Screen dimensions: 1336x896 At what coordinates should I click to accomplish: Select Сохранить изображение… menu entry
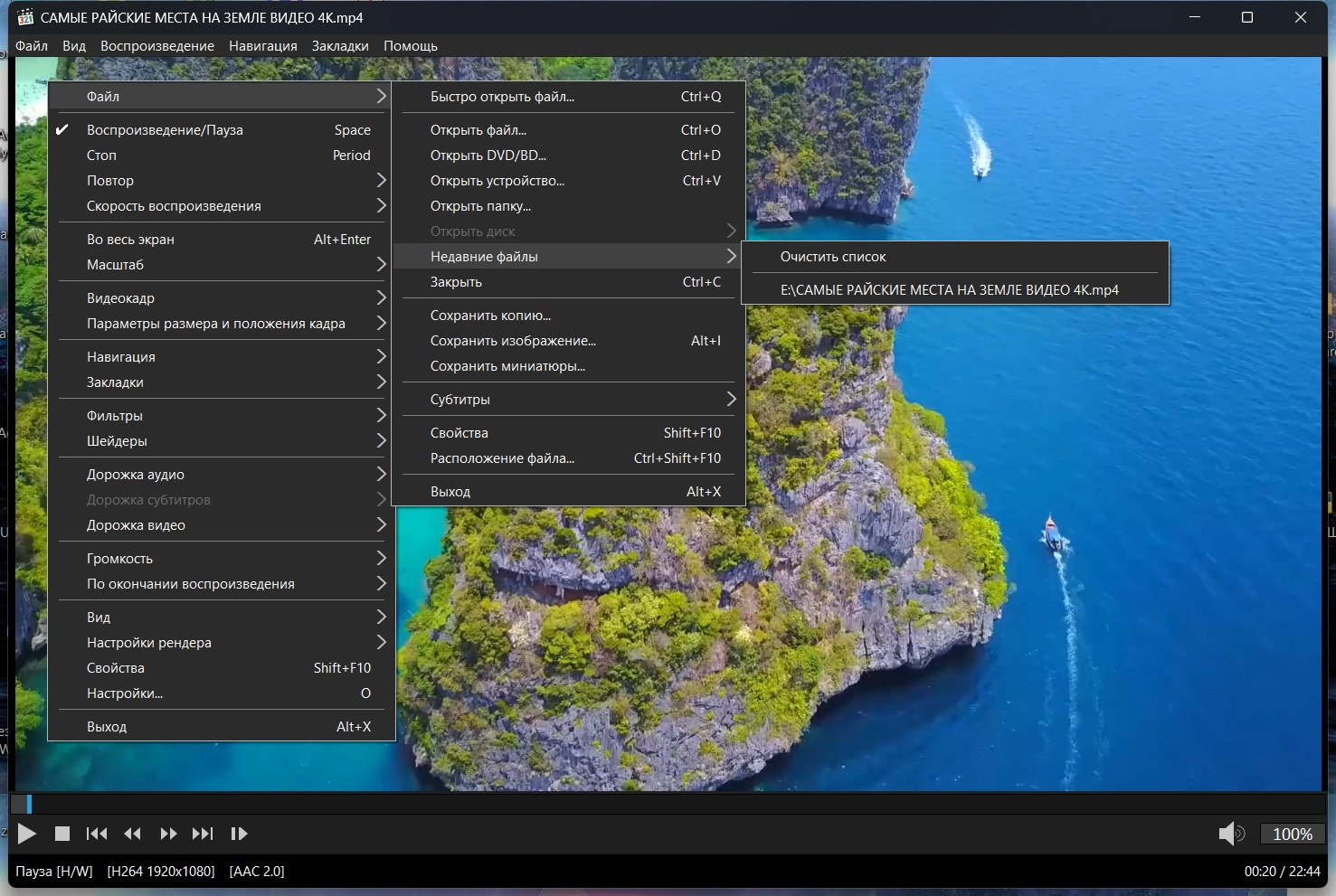point(513,341)
